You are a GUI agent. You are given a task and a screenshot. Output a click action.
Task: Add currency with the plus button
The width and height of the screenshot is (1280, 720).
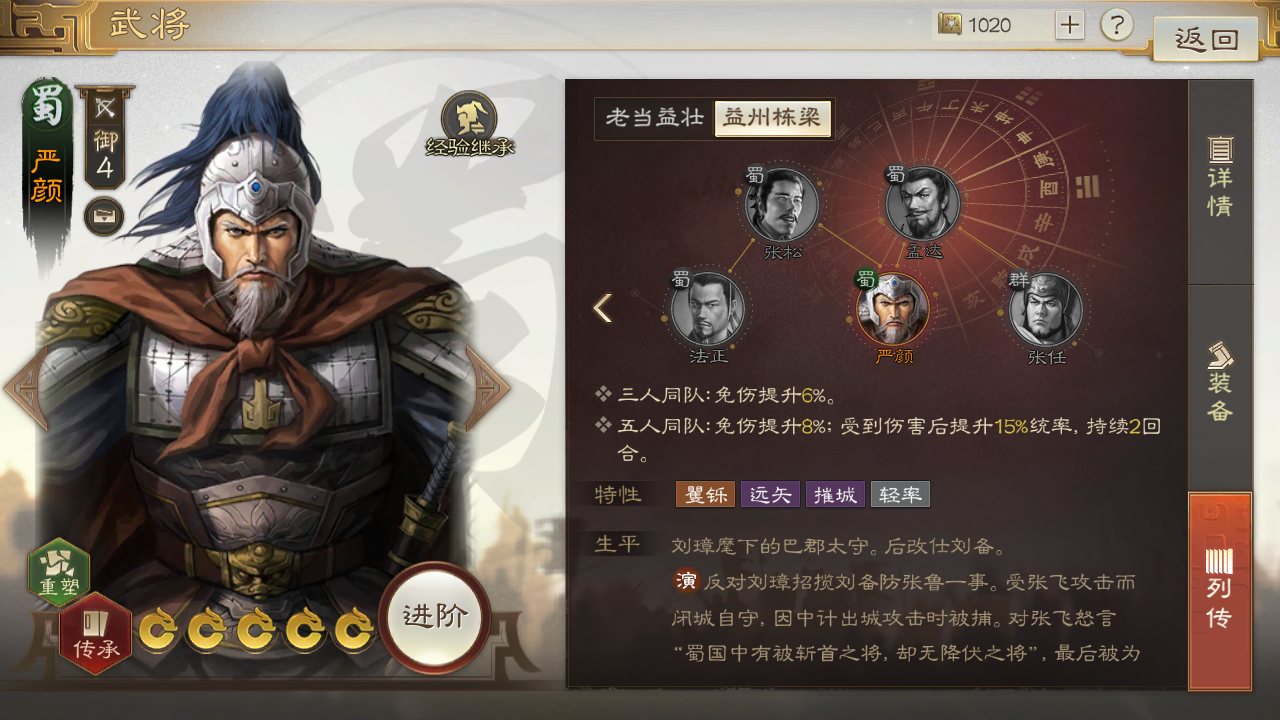point(1070,25)
